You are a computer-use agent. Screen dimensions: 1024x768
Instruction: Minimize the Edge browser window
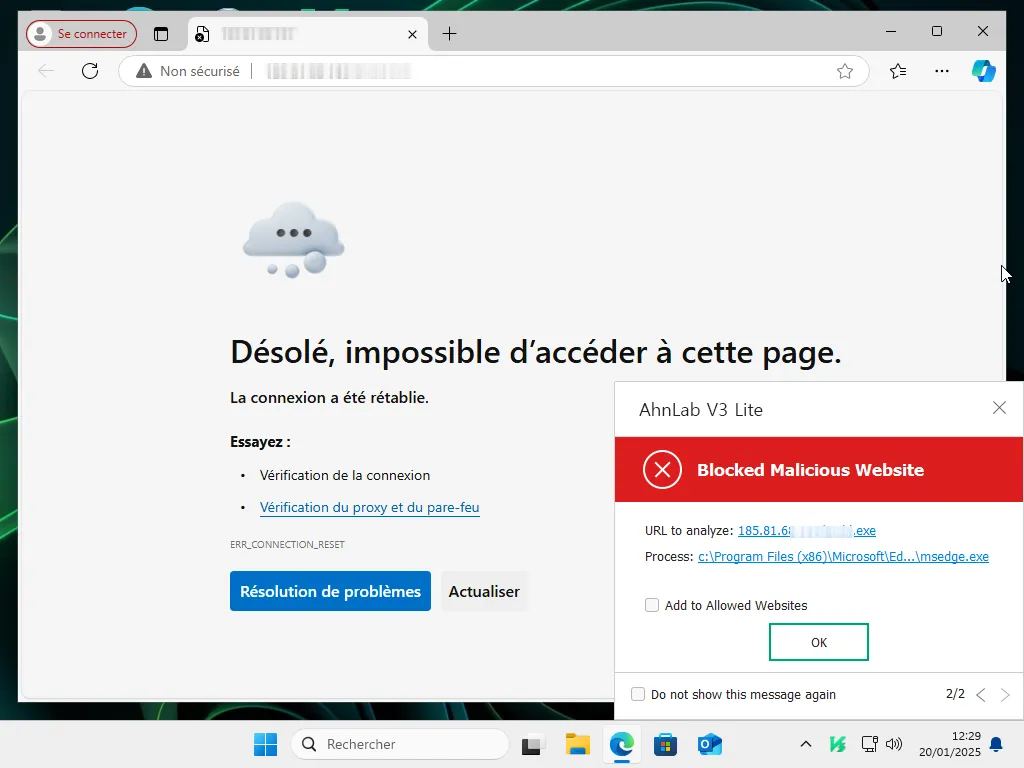pos(891,31)
